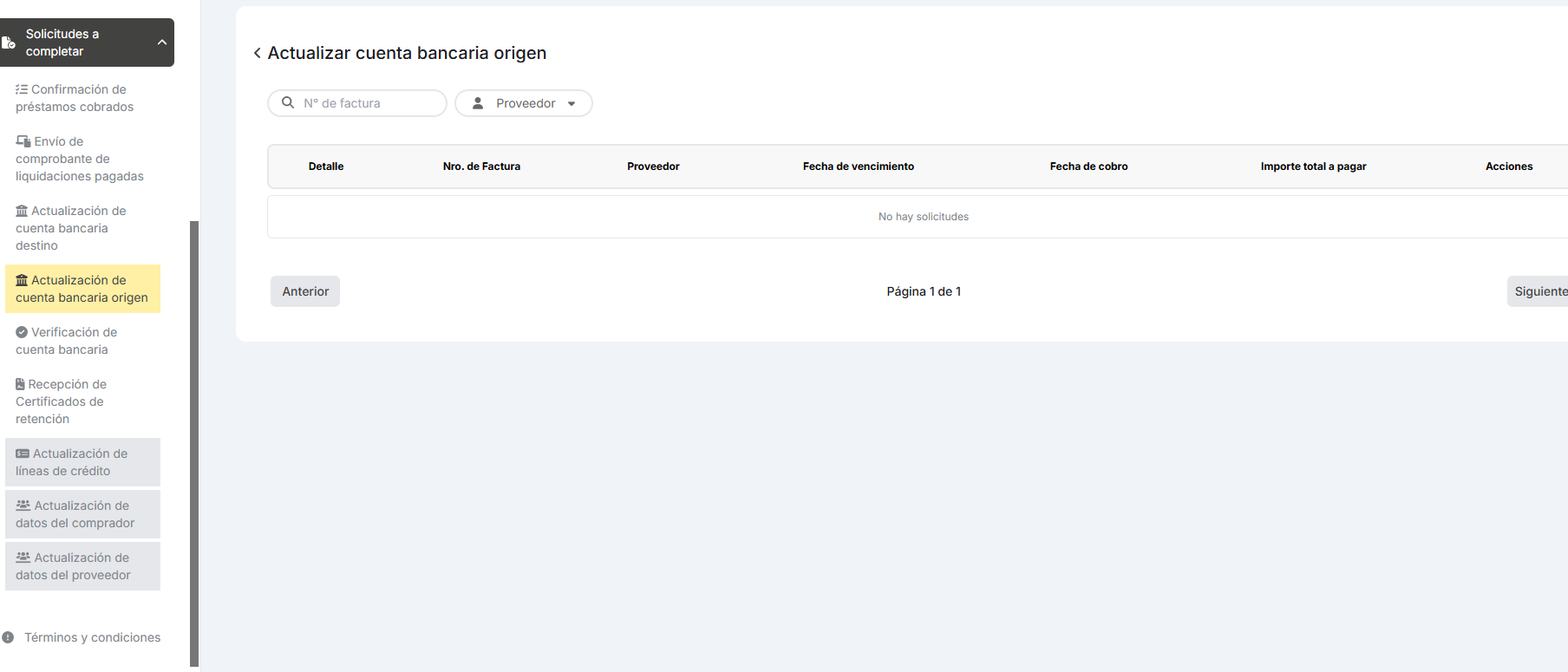1568x672 pixels.
Task: Open Envío de comprobante de liquidaciones pagadas
Action: 80,159
